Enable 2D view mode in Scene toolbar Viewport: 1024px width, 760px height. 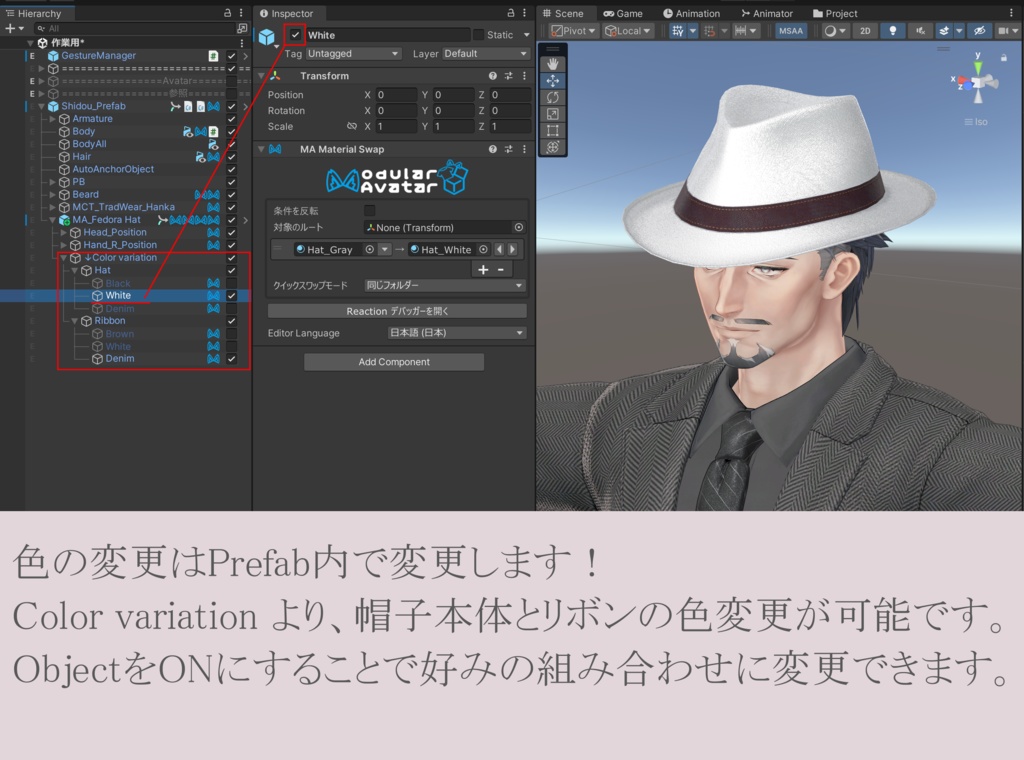pyautogui.click(x=866, y=30)
